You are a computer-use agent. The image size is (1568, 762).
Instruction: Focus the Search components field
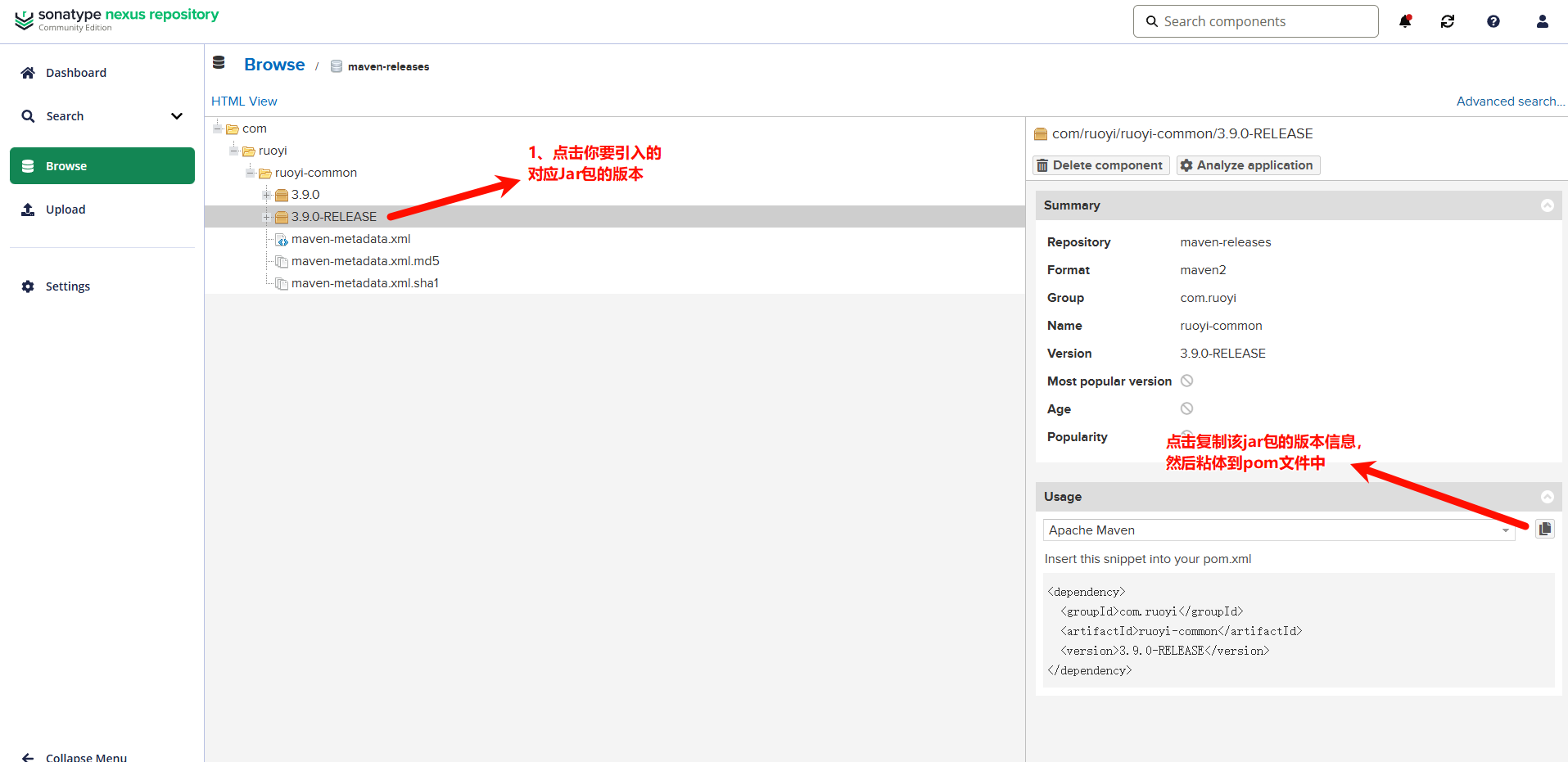point(1256,21)
